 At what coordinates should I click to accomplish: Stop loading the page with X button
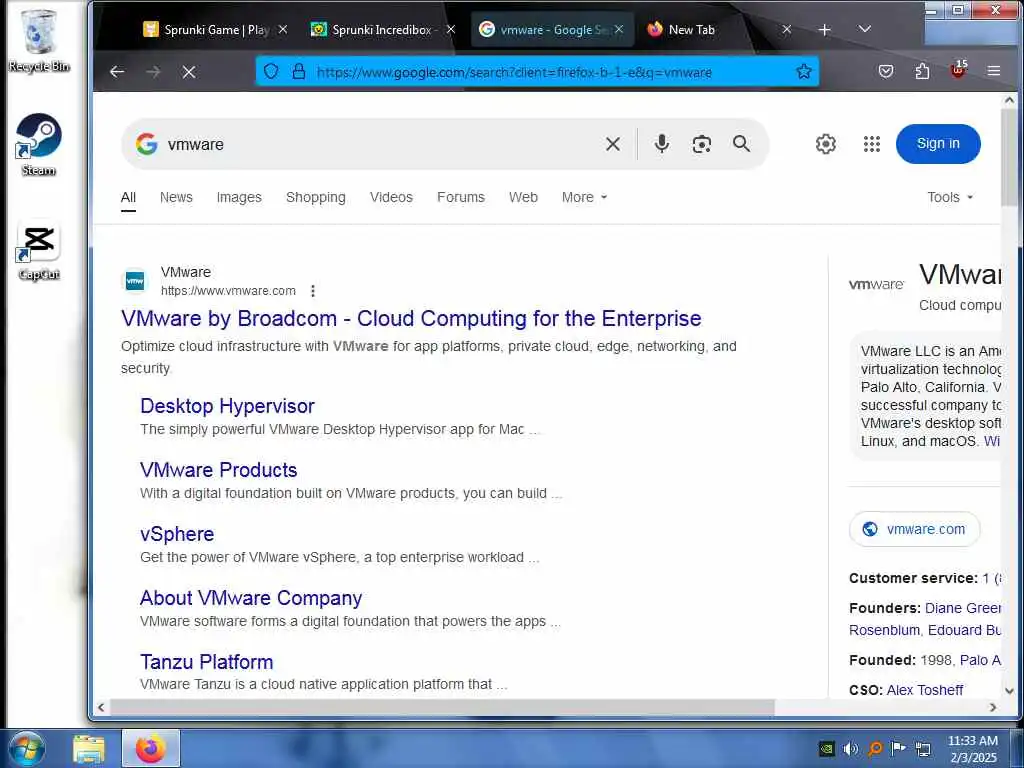click(x=189, y=72)
